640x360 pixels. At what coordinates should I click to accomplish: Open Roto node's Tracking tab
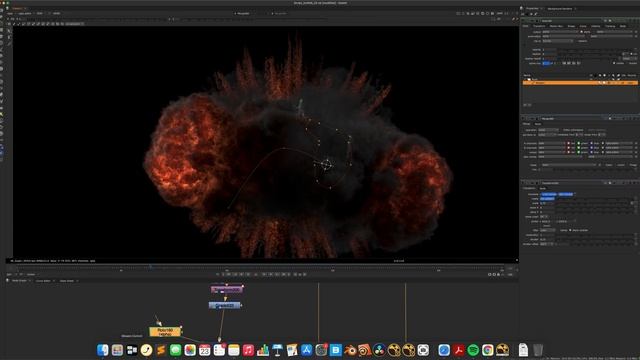[610, 26]
